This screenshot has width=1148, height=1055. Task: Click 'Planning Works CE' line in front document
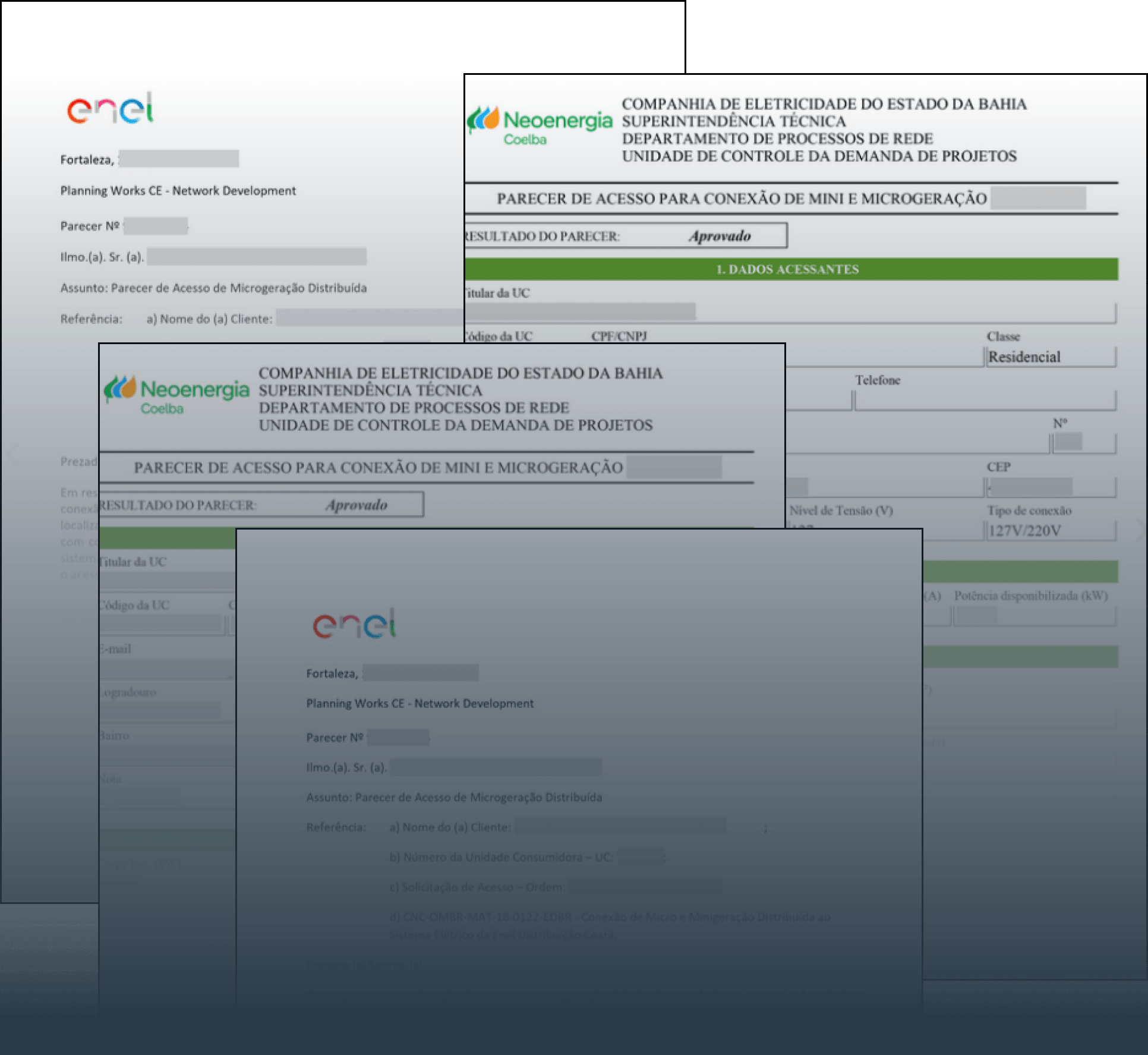pyautogui.click(x=420, y=703)
